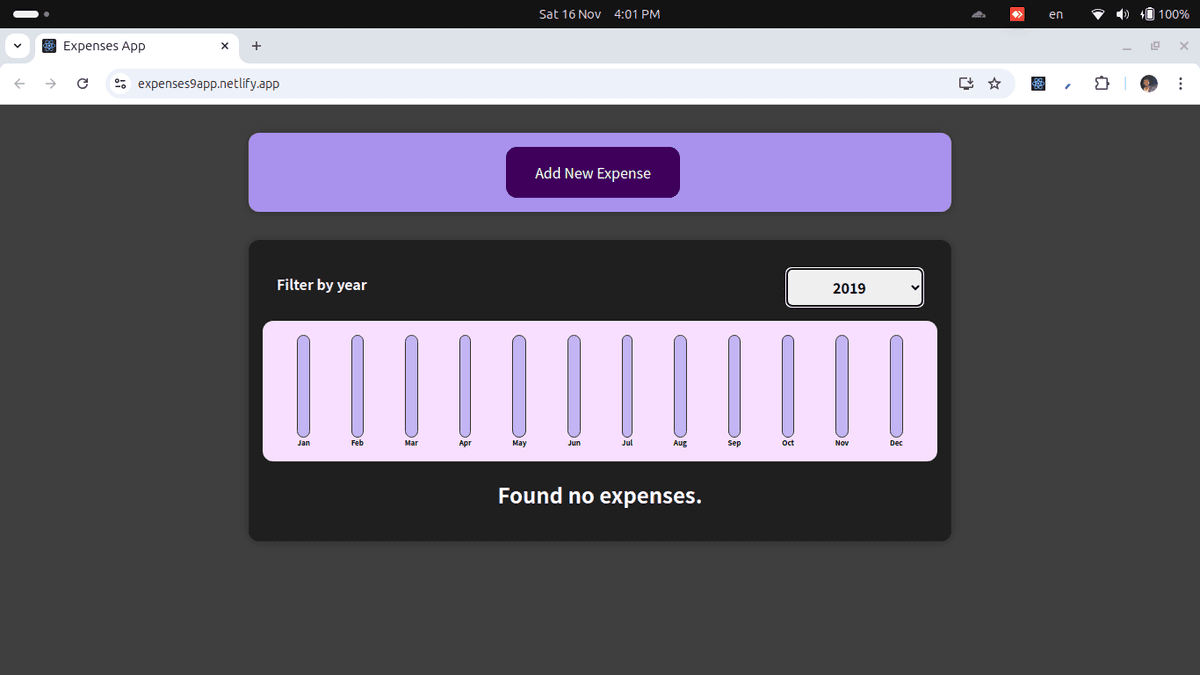Click the Expenses App favicon on the tab
The width and height of the screenshot is (1200, 675).
coord(48,45)
